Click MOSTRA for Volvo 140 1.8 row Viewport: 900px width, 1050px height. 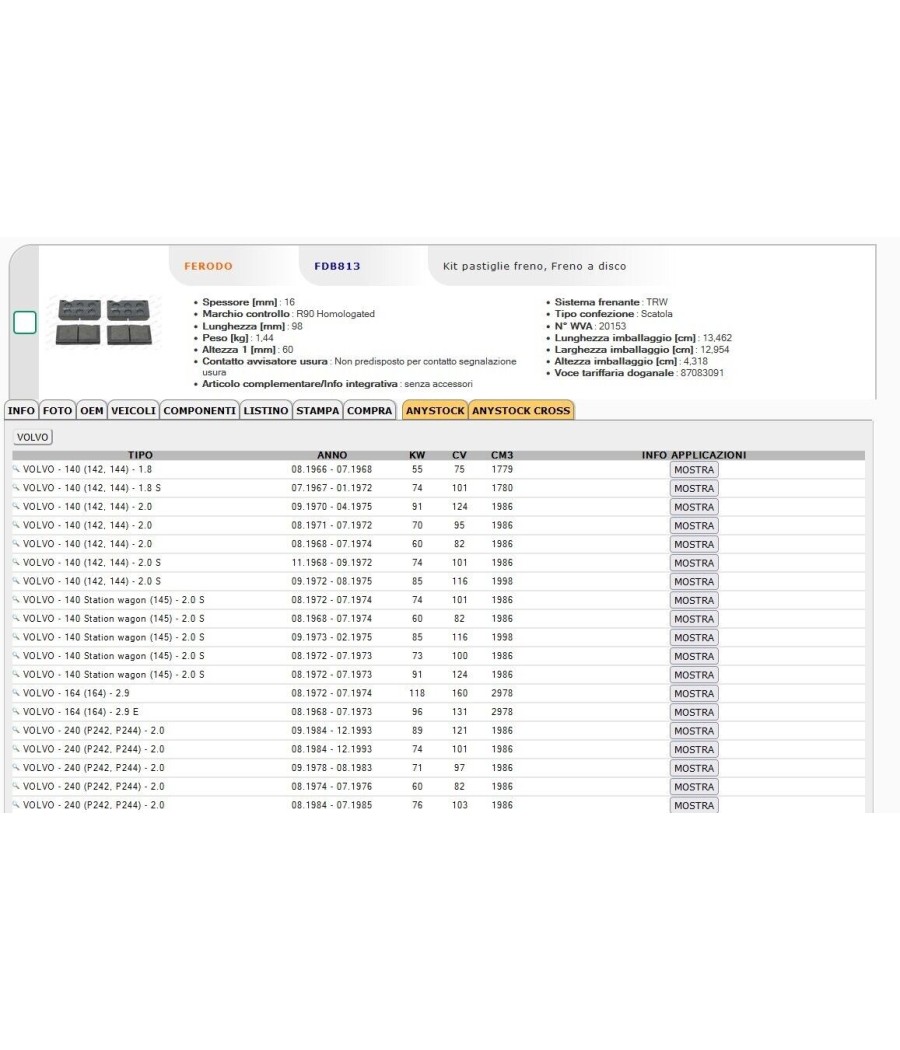coord(694,470)
